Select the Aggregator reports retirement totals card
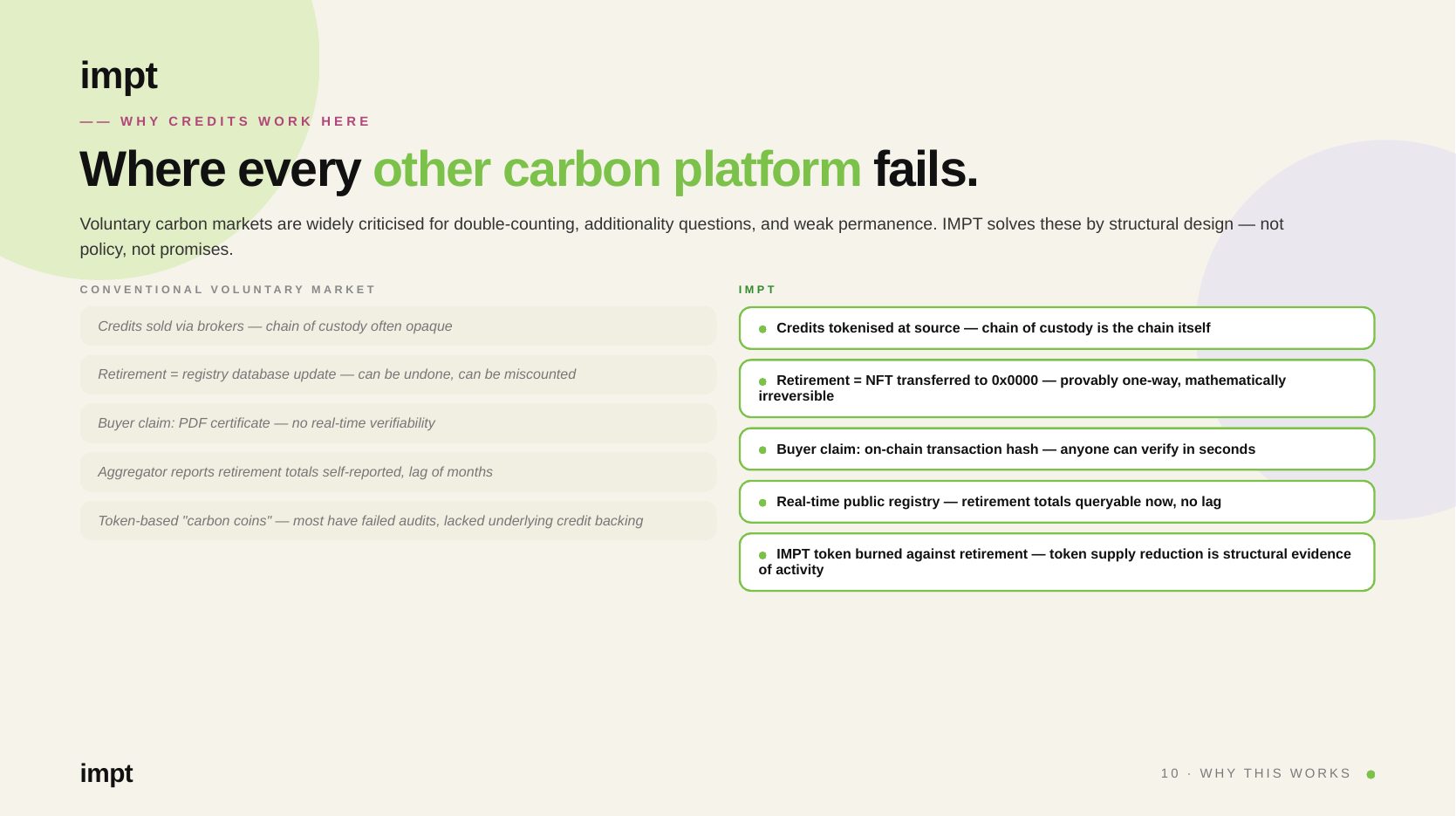Viewport: 1456px width, 816px height. [x=398, y=472]
